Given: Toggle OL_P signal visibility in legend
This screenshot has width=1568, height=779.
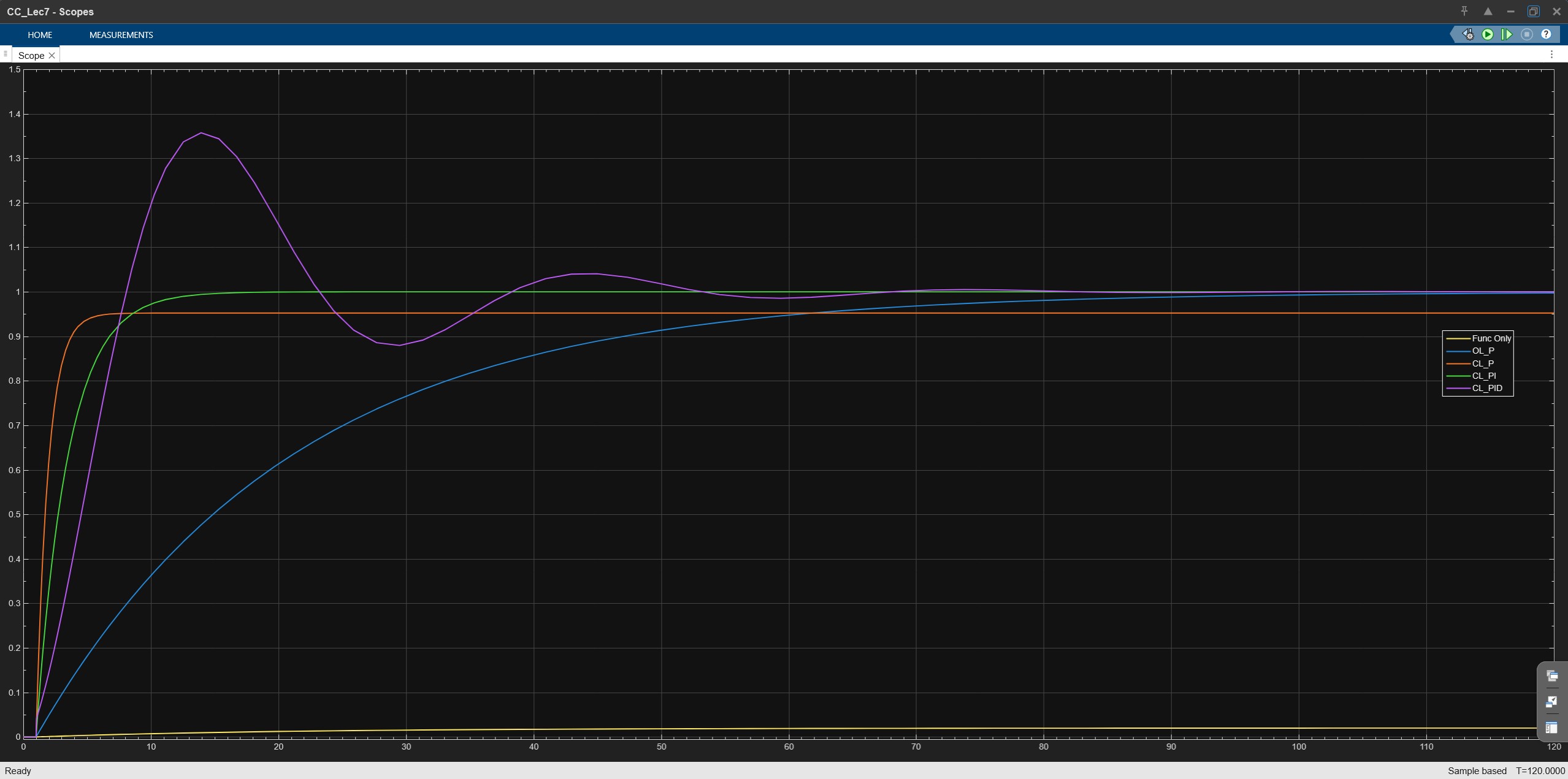Looking at the screenshot, I should [1483, 351].
